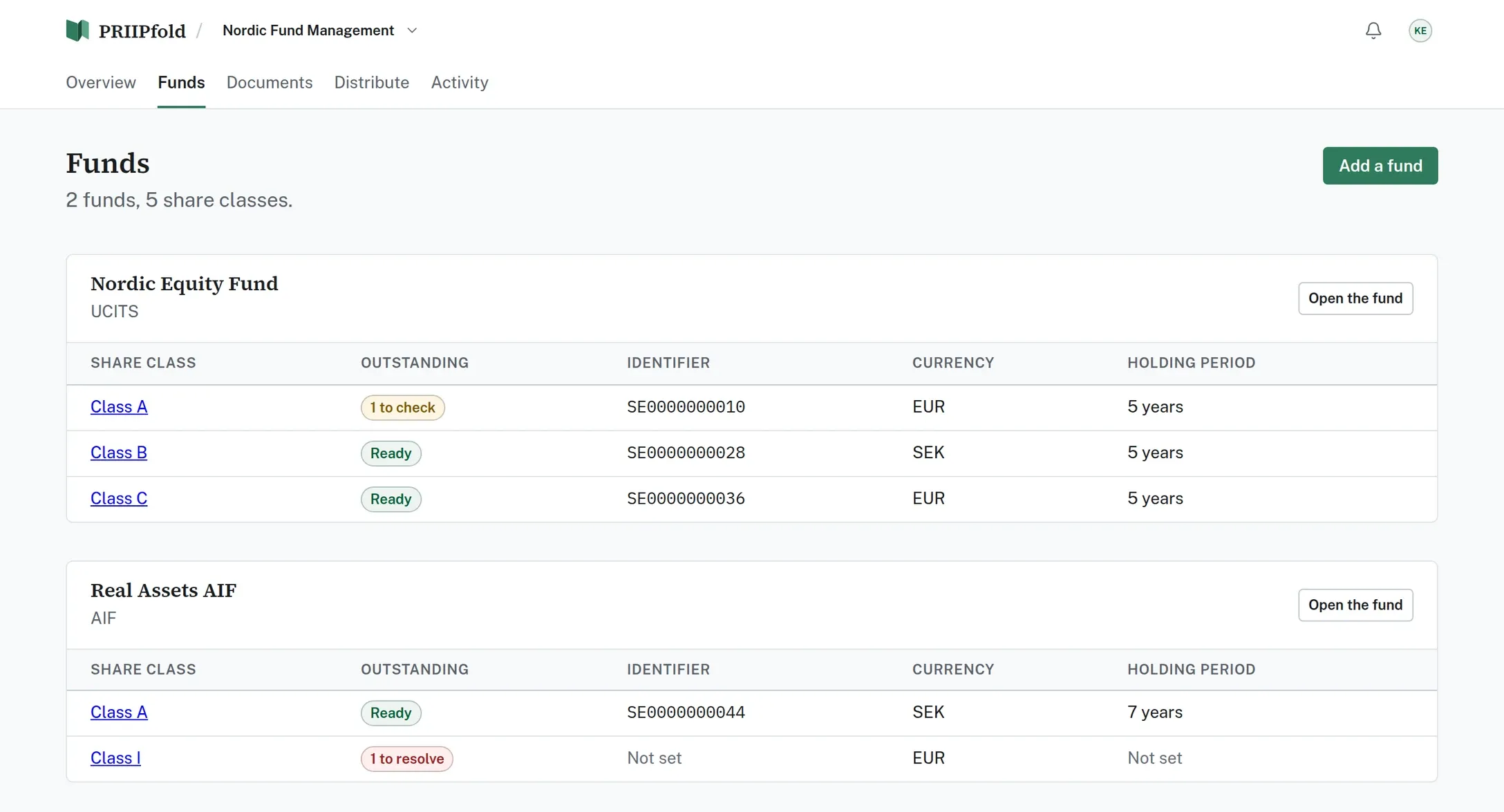Select identifier SE0000000044
The image size is (1504, 812).
click(686, 712)
